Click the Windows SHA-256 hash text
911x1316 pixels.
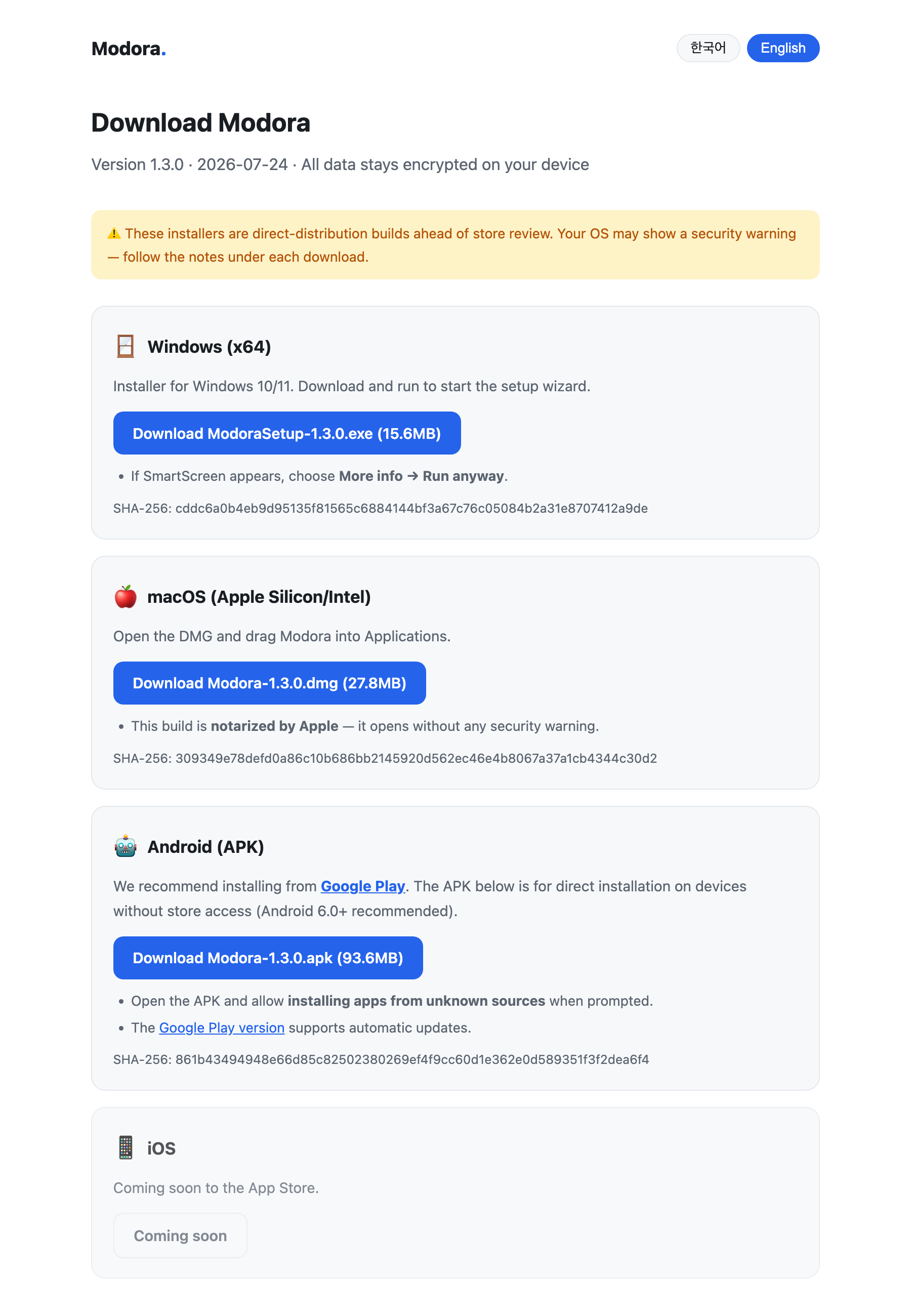click(380, 509)
